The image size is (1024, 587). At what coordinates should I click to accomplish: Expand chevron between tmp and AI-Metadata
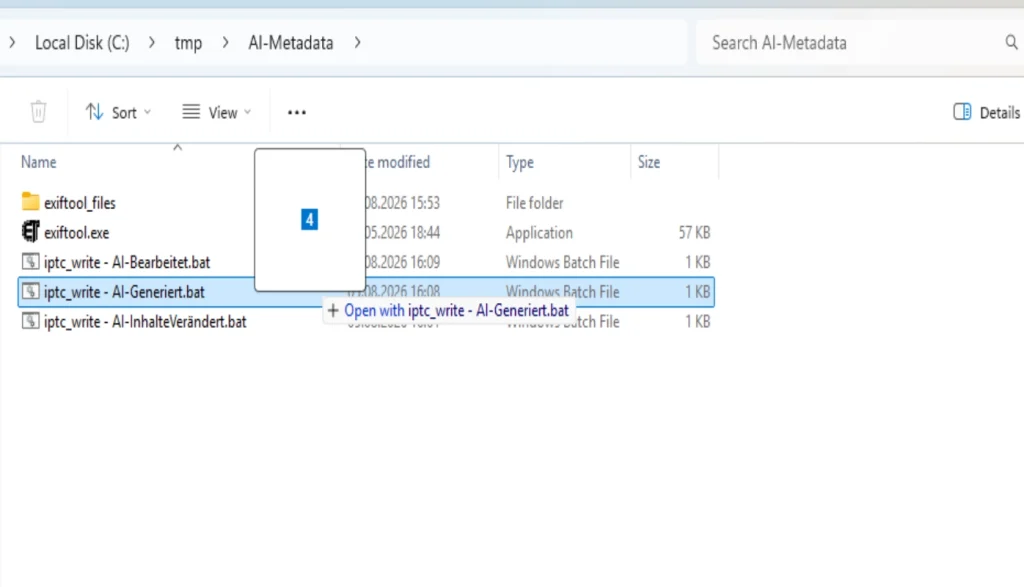click(x=225, y=42)
